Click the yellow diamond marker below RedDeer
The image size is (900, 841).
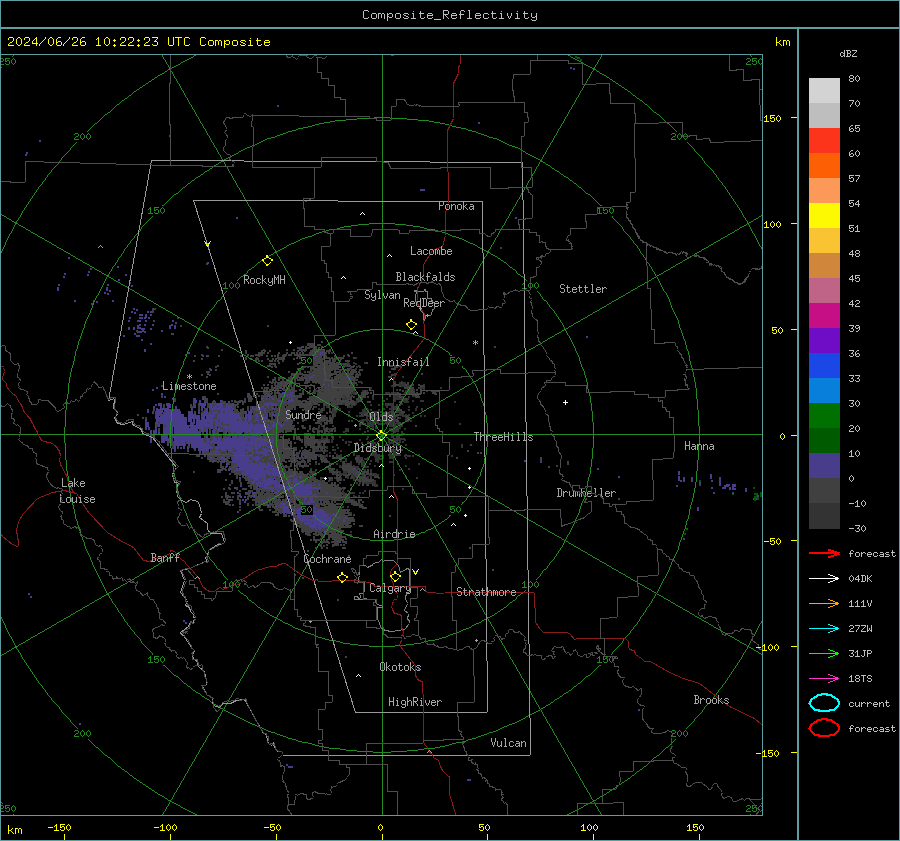point(412,325)
